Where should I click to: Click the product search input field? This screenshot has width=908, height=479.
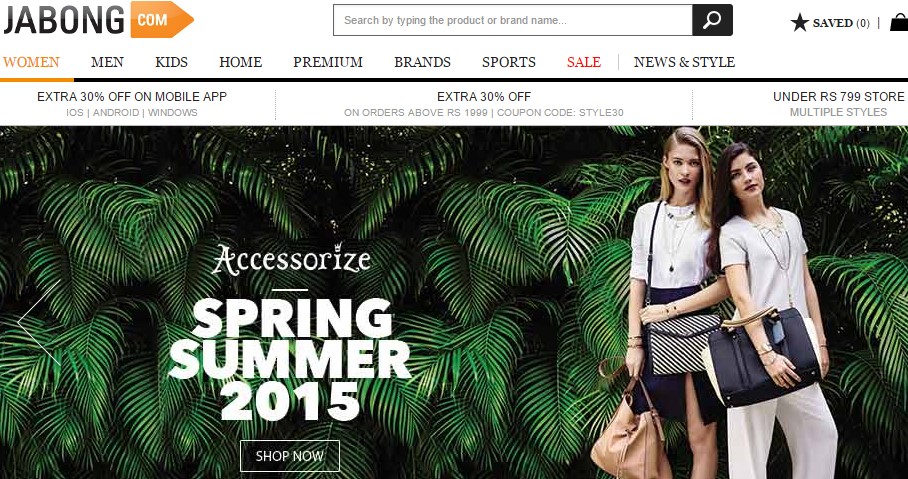[512, 20]
